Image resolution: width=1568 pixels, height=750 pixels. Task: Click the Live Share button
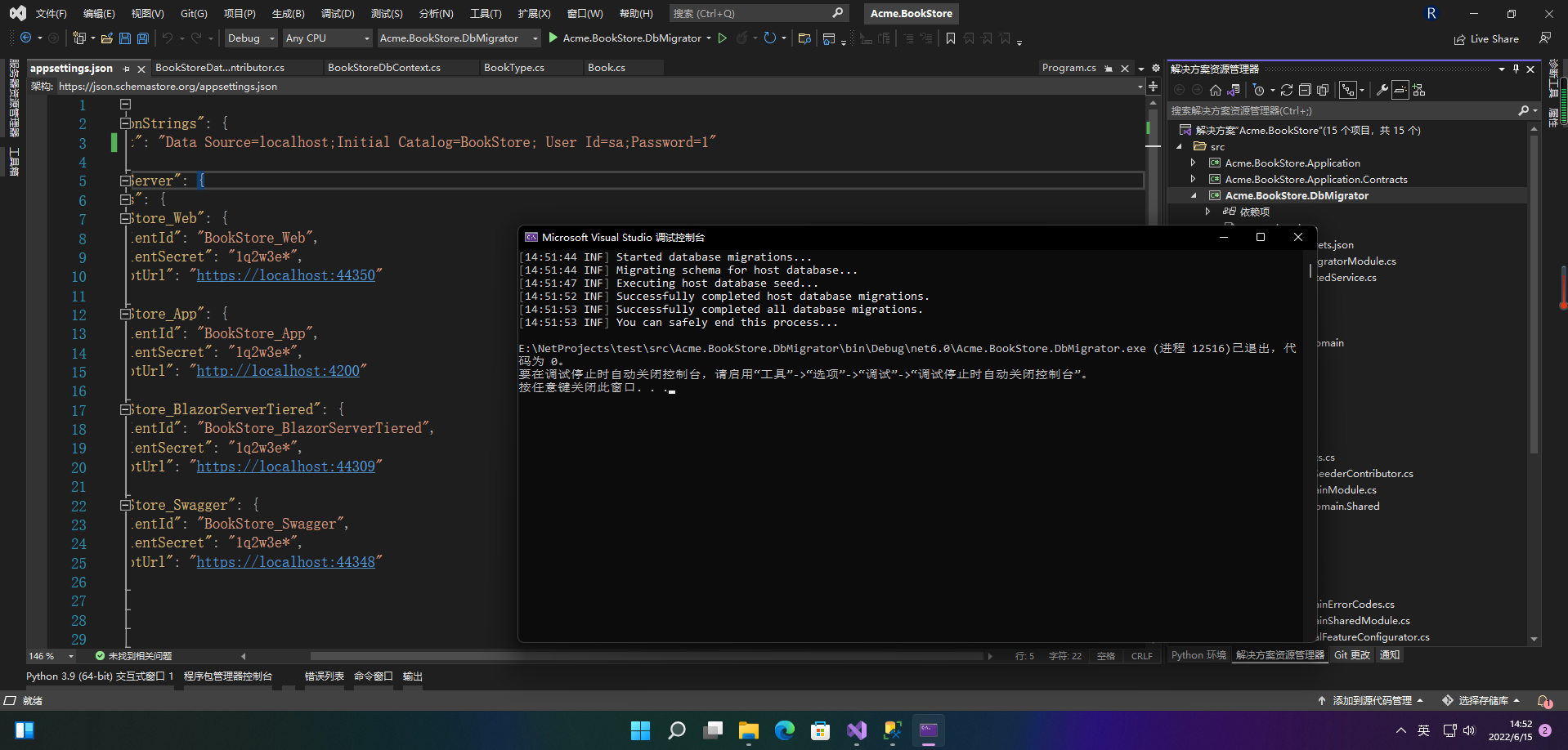(x=1486, y=38)
